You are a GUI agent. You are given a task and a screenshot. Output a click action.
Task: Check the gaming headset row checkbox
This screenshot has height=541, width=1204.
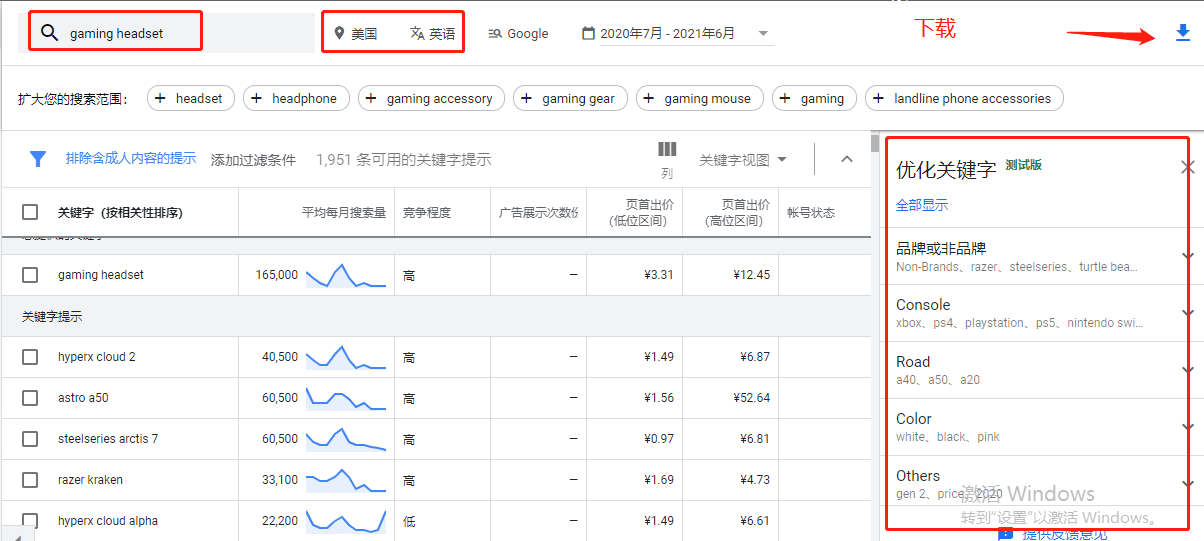pyautogui.click(x=30, y=275)
